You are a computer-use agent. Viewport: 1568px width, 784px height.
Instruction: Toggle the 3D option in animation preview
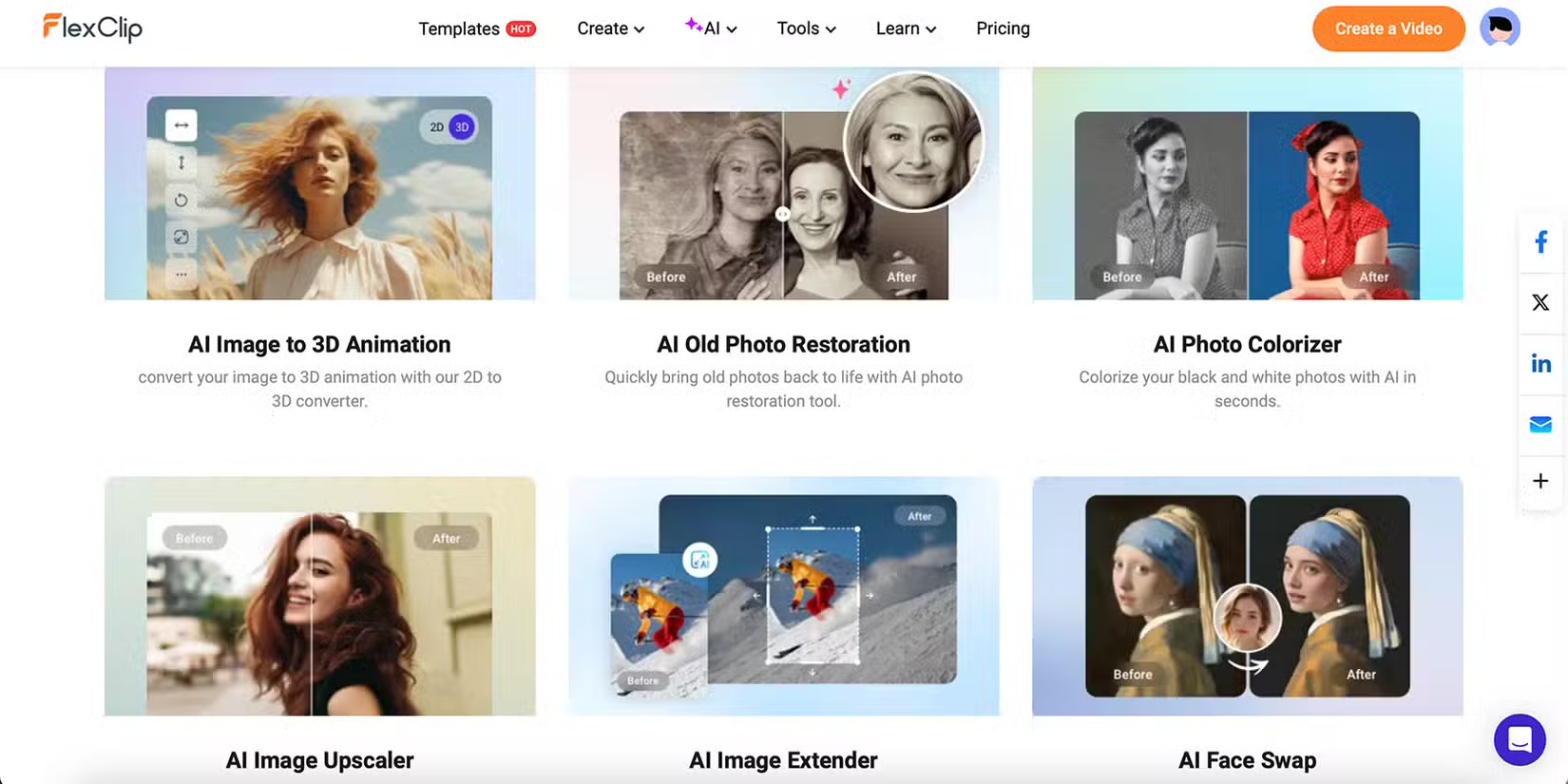point(462,127)
